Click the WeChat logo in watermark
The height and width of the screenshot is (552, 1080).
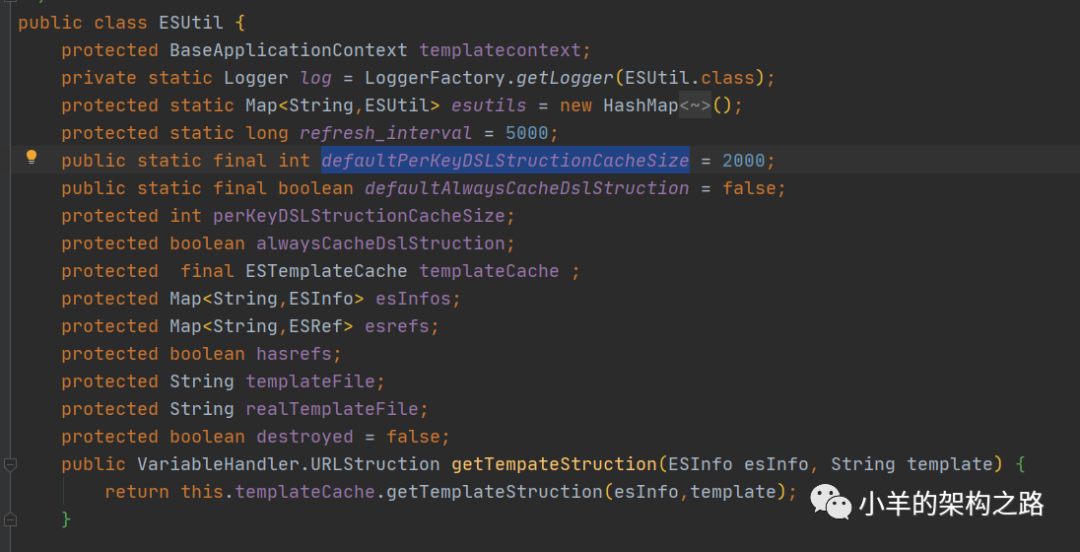click(x=829, y=501)
